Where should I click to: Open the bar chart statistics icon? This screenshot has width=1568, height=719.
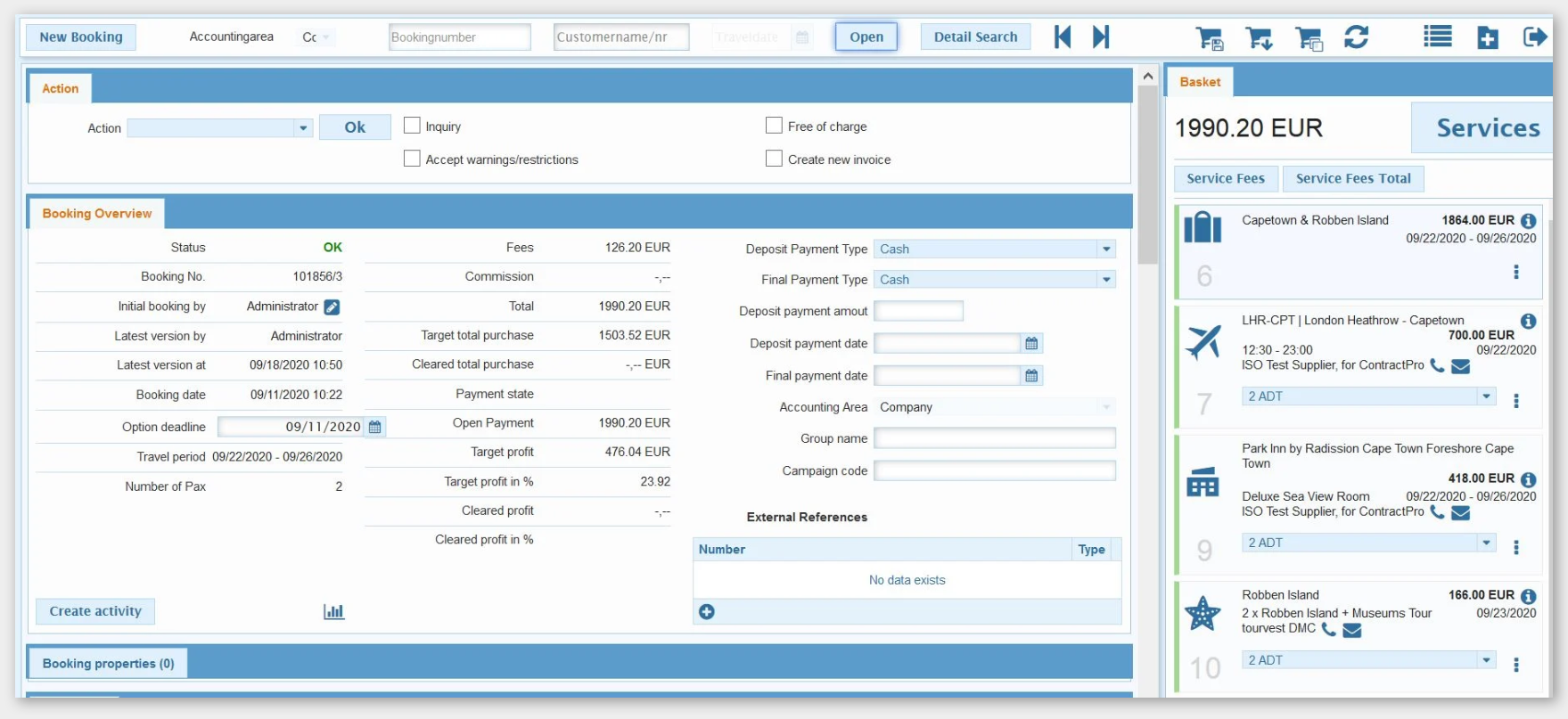point(333,611)
